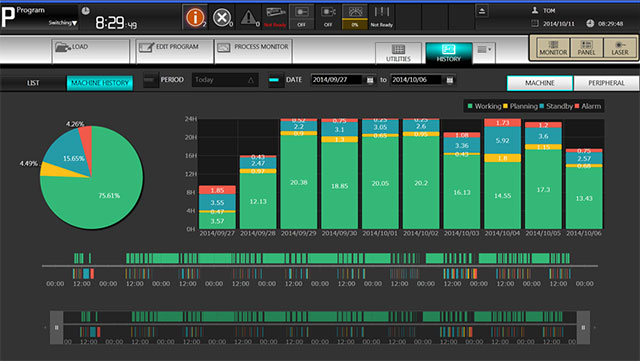Click the 17.3 working segment for 2014/10/05
Screen dimensions: 640x361
pyautogui.click(x=543, y=189)
